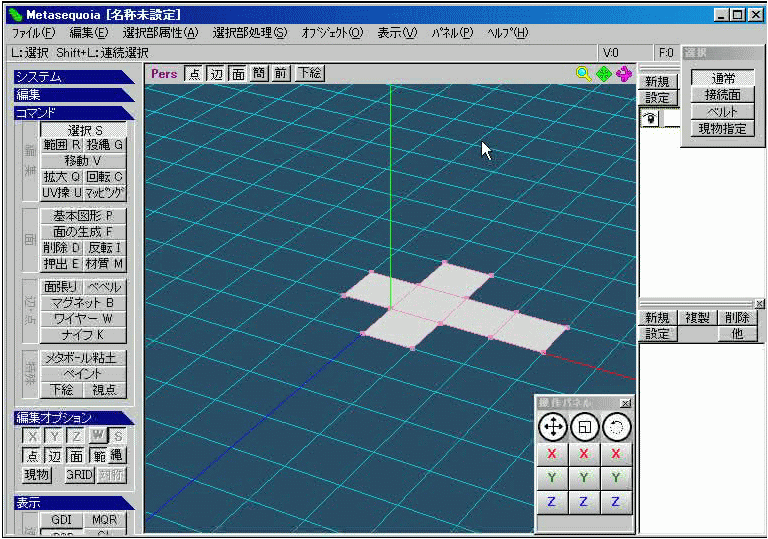Open the 表示(V) menu
This screenshot has height=539, width=768.
[x=397, y=33]
